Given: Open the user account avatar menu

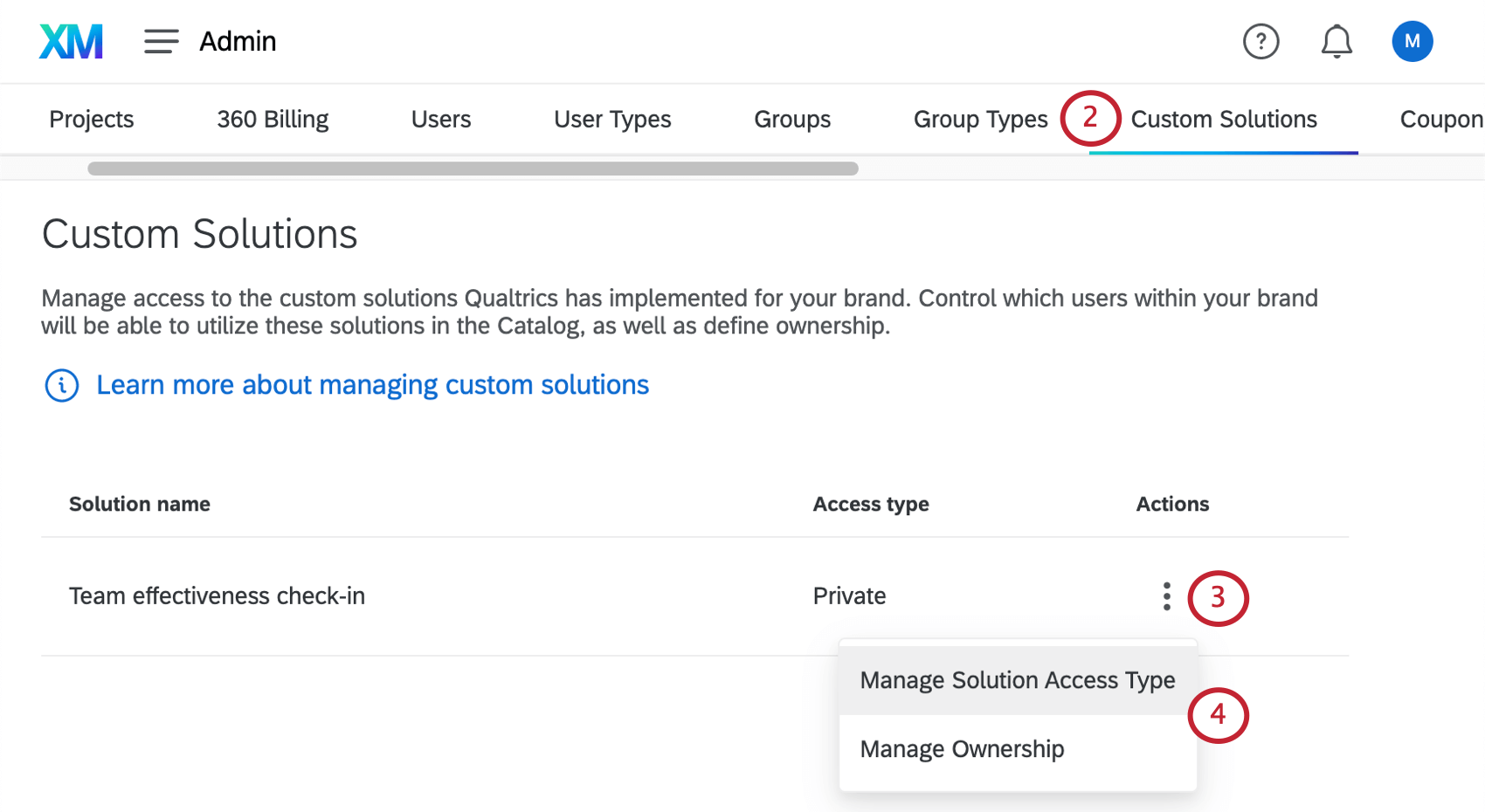Looking at the screenshot, I should [1412, 41].
